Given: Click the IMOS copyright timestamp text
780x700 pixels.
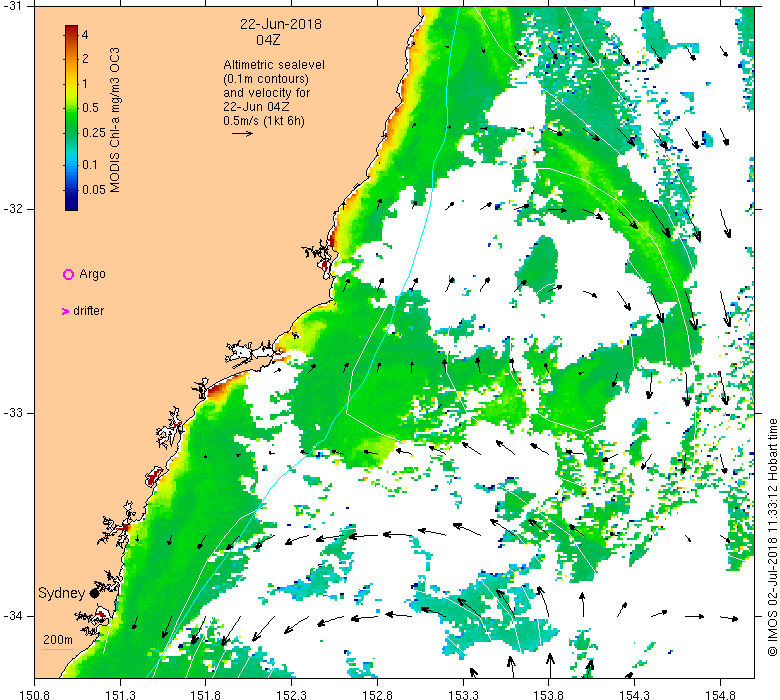Looking at the screenshot, I should (773, 537).
